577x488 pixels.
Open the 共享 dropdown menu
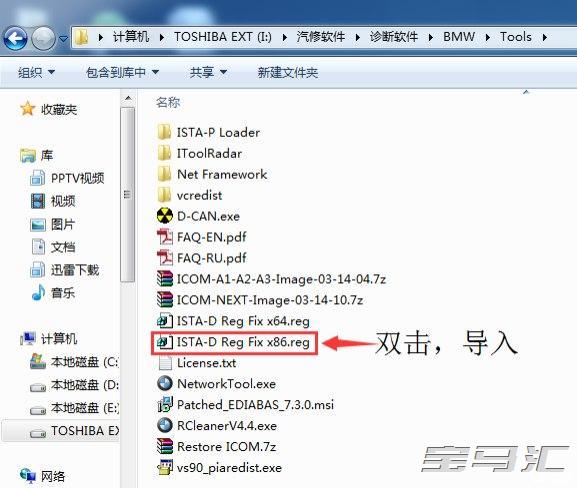click(x=208, y=72)
